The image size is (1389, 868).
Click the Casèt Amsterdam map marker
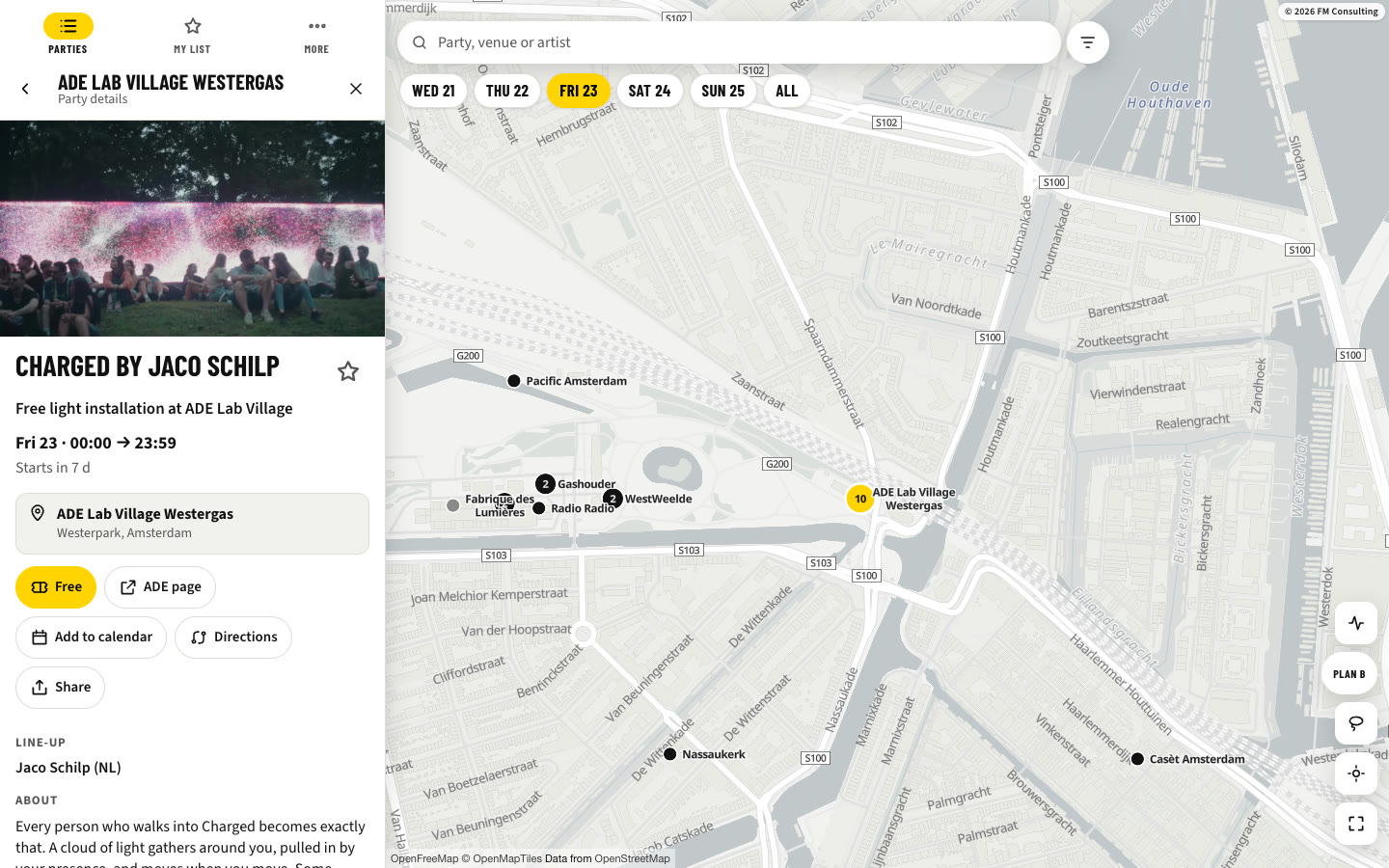(x=1137, y=759)
